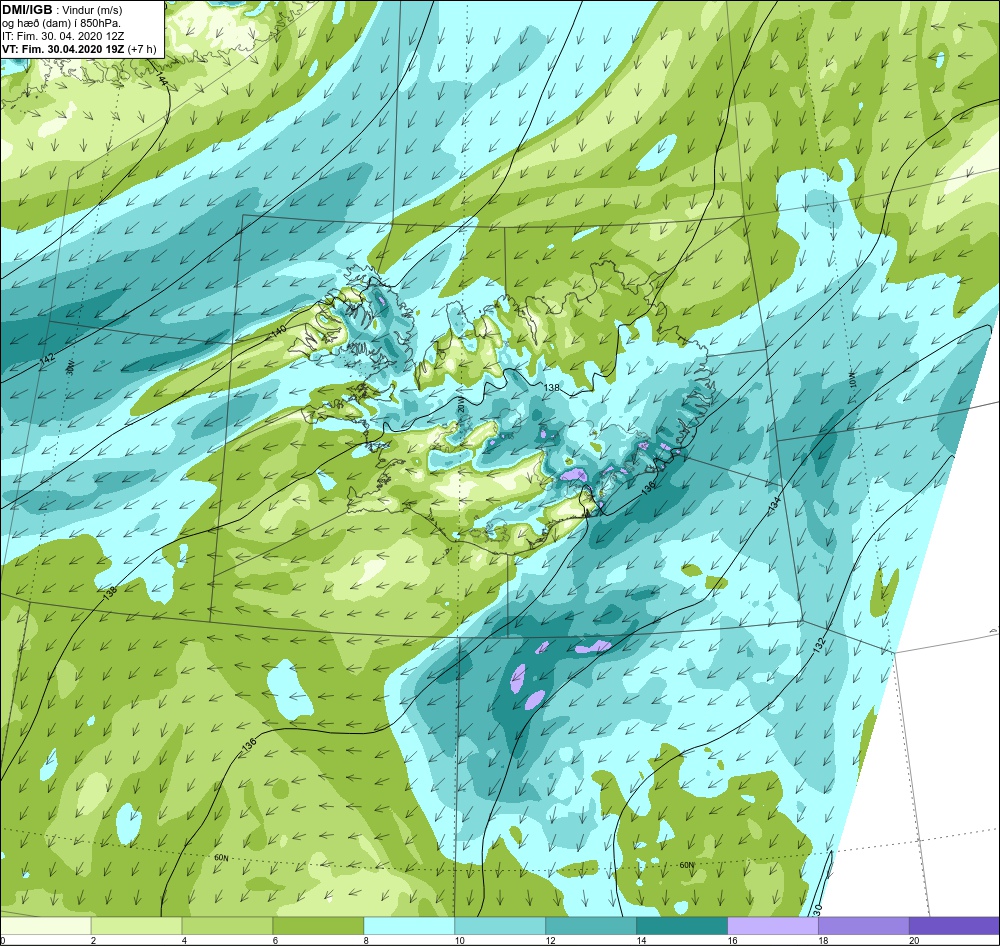Select the 'VT: Fim. 30.04.2020 19Z (+7 h)' line
The height and width of the screenshot is (946, 1000).
79,49
